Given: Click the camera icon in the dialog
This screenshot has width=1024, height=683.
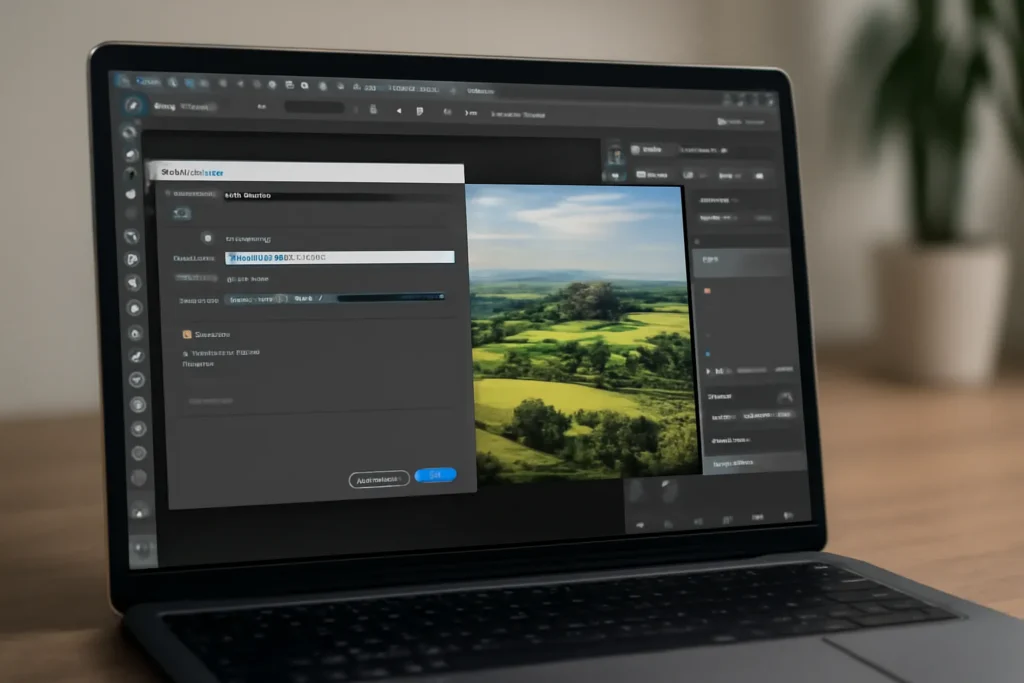Looking at the screenshot, I should (x=181, y=213).
